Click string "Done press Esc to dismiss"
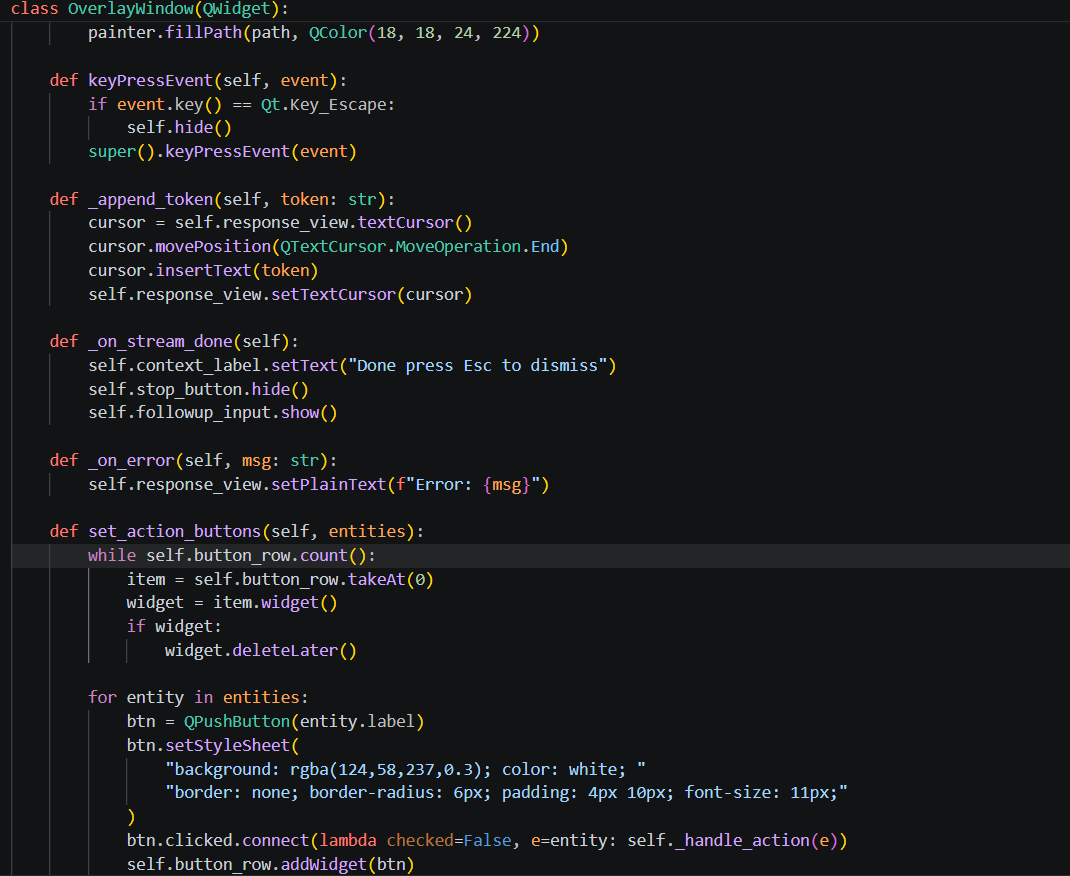Viewport: 1070px width, 876px height. coord(478,366)
